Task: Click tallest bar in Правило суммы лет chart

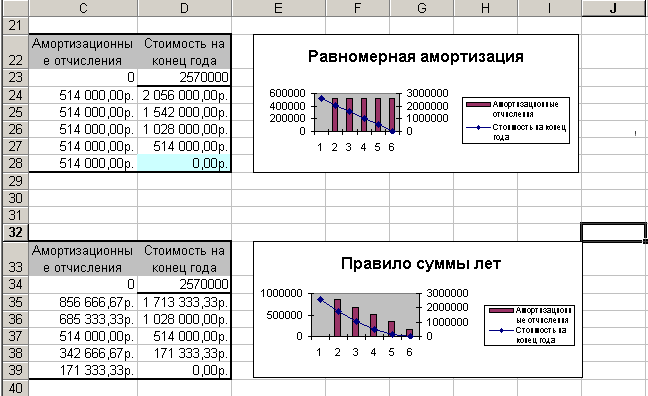Action: 338,317
